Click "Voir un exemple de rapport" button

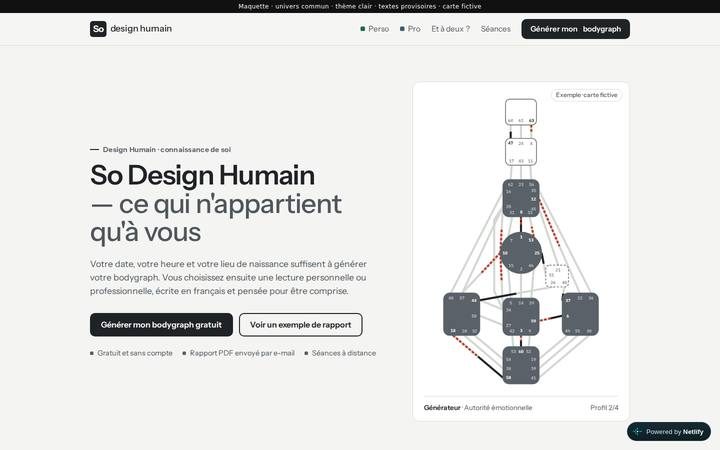300,325
